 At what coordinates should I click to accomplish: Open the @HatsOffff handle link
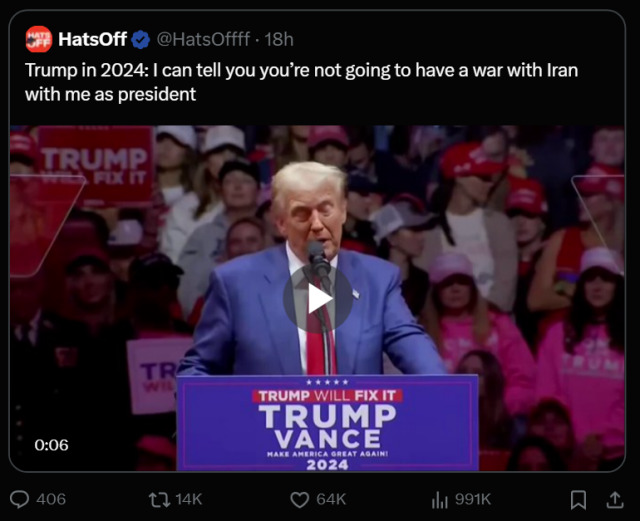tap(203, 39)
